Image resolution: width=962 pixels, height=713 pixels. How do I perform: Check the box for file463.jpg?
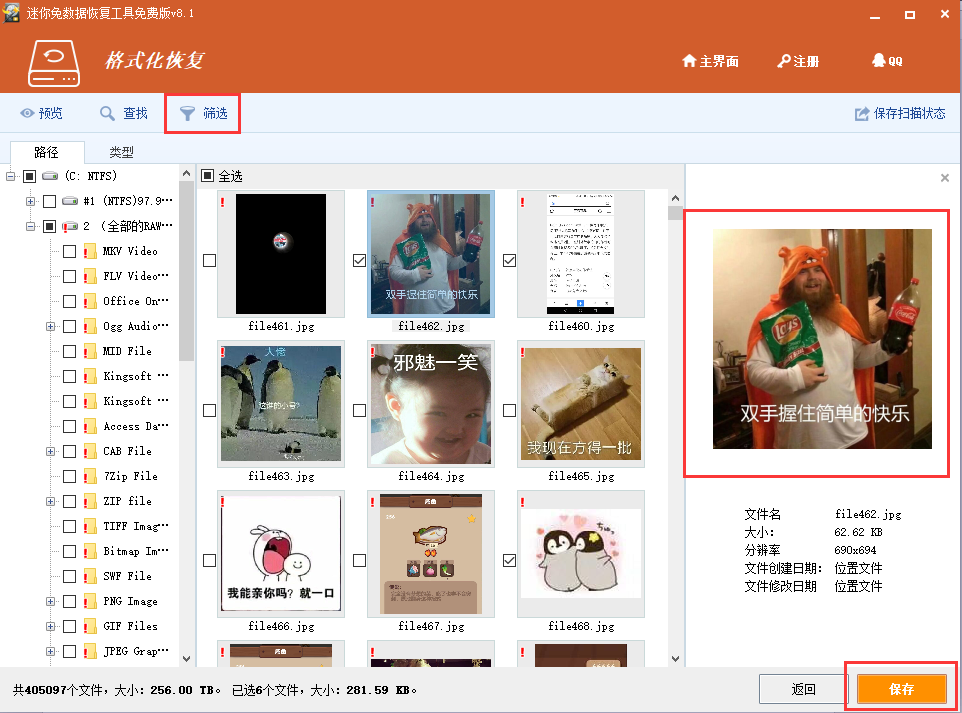pos(209,410)
